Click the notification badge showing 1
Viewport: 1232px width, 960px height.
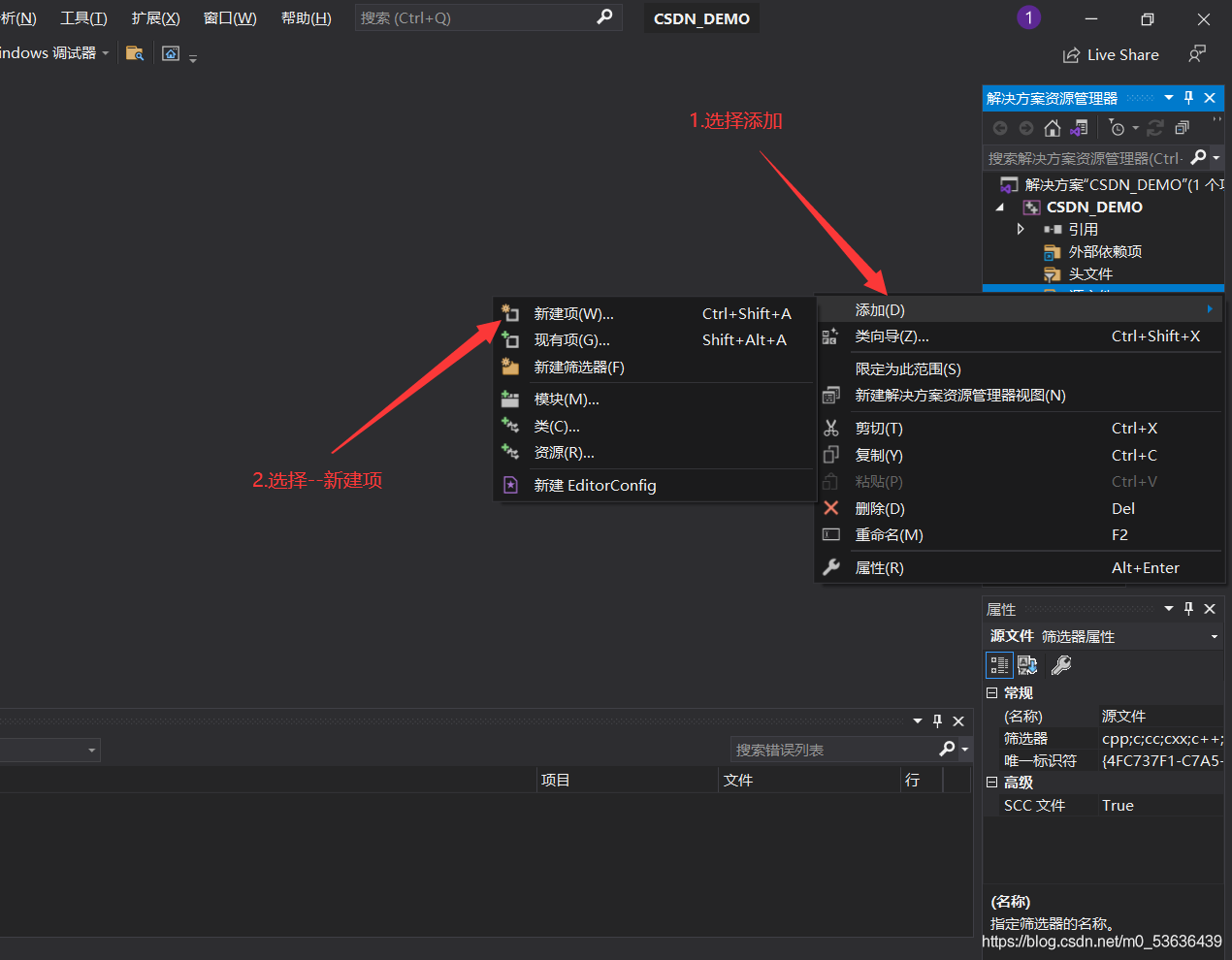coord(1028,17)
